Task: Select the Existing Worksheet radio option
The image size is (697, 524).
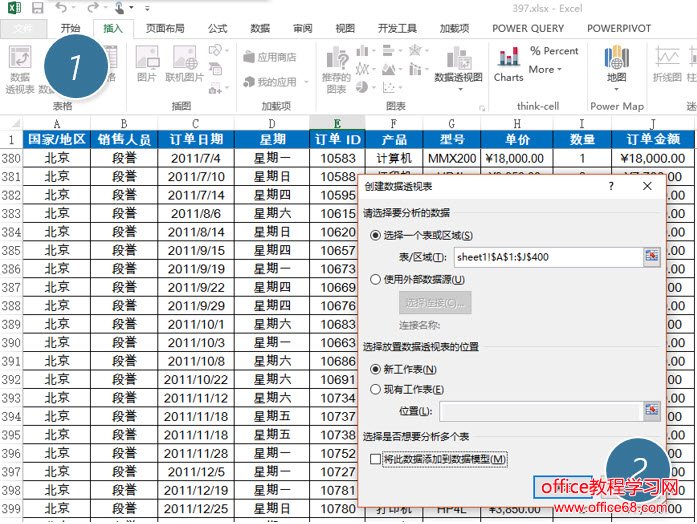Action: 376,389
